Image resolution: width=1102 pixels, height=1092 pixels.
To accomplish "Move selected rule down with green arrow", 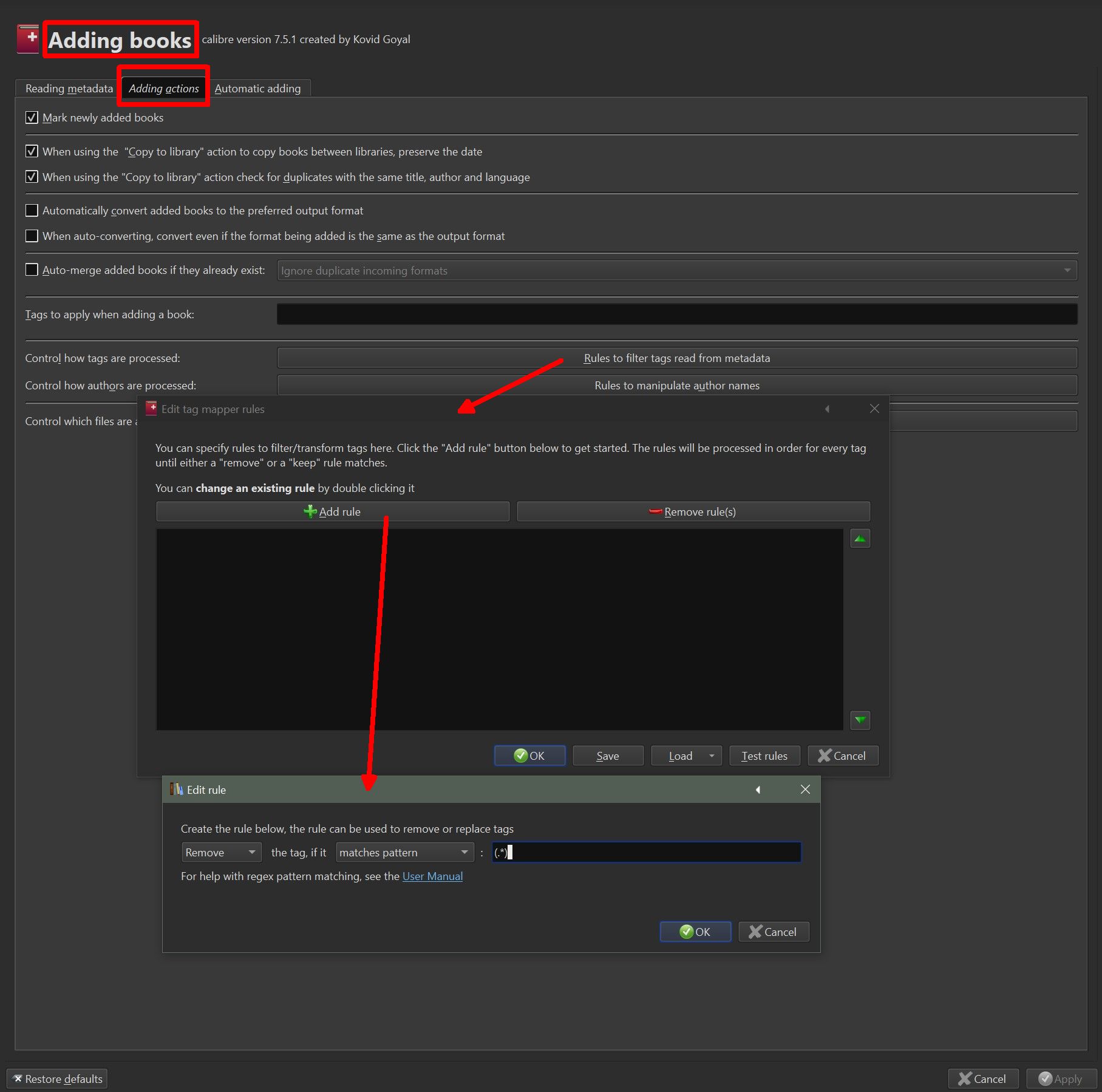I will (860, 720).
